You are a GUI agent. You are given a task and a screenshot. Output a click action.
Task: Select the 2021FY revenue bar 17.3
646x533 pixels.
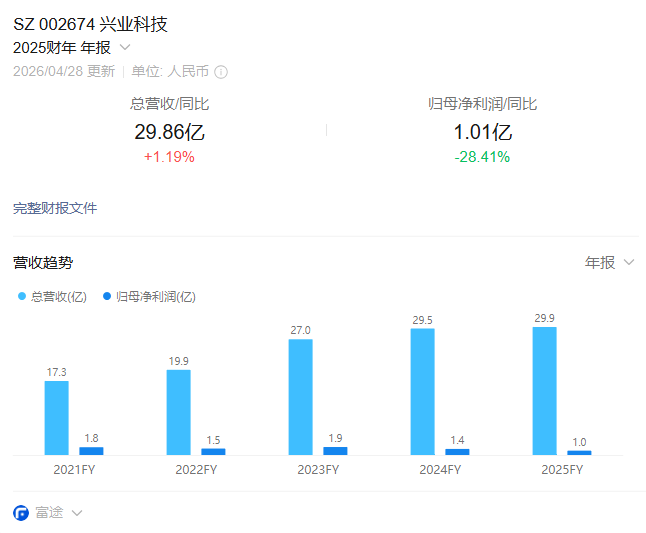(56, 418)
